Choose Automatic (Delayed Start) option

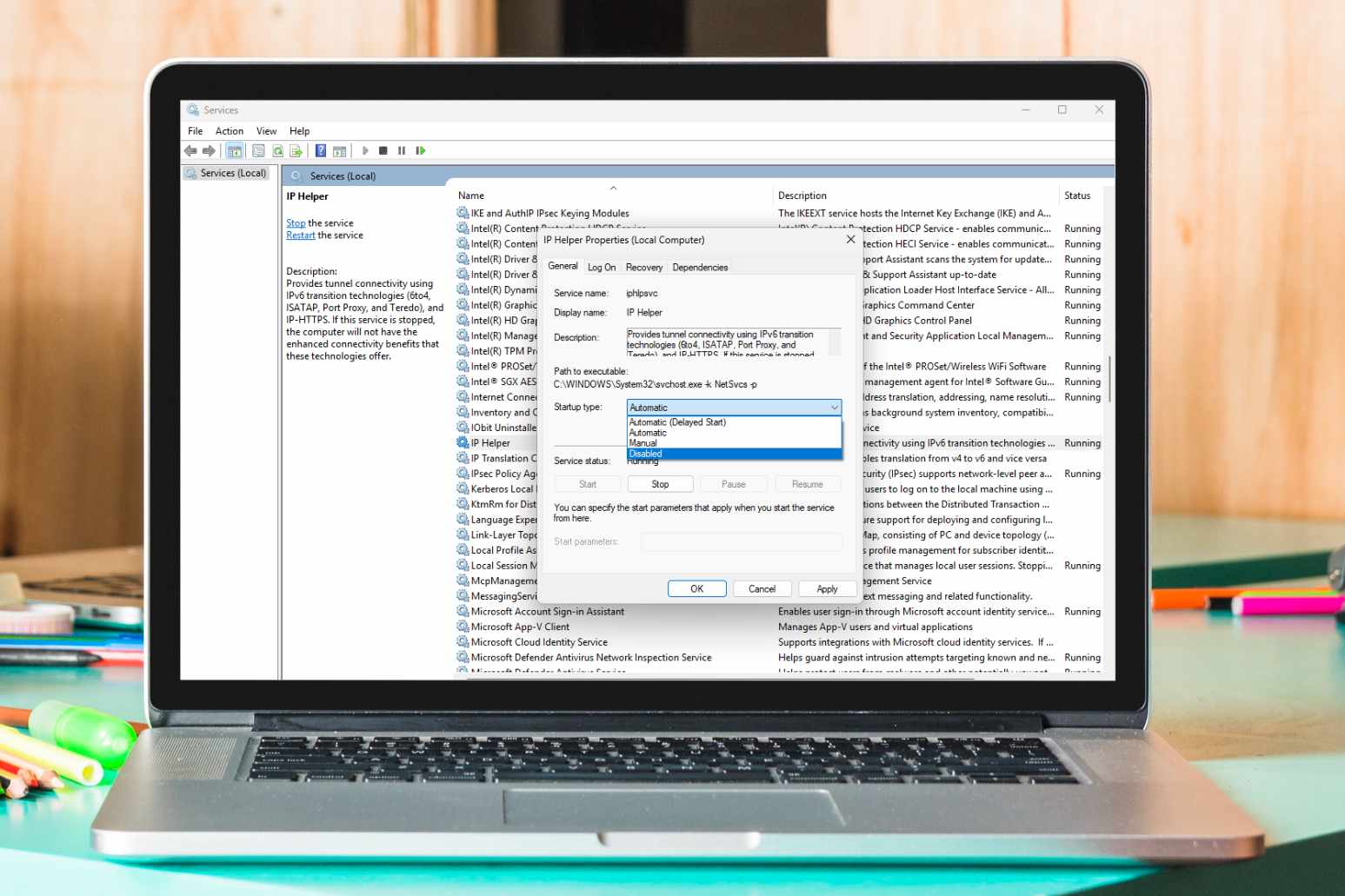(677, 422)
